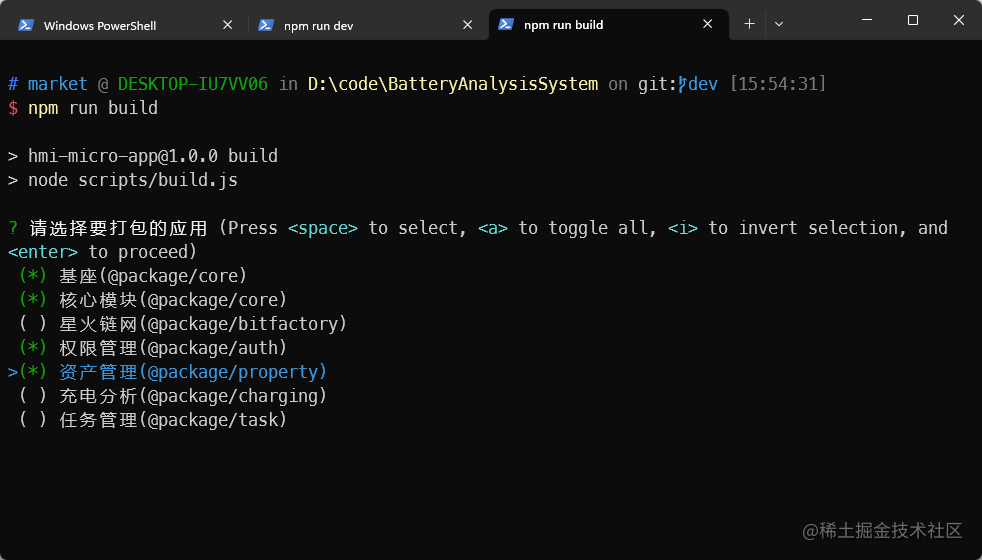This screenshot has height=560, width=982.
Task: Toggle checkbox for 资产管理(@package/property)
Action: coord(33,371)
